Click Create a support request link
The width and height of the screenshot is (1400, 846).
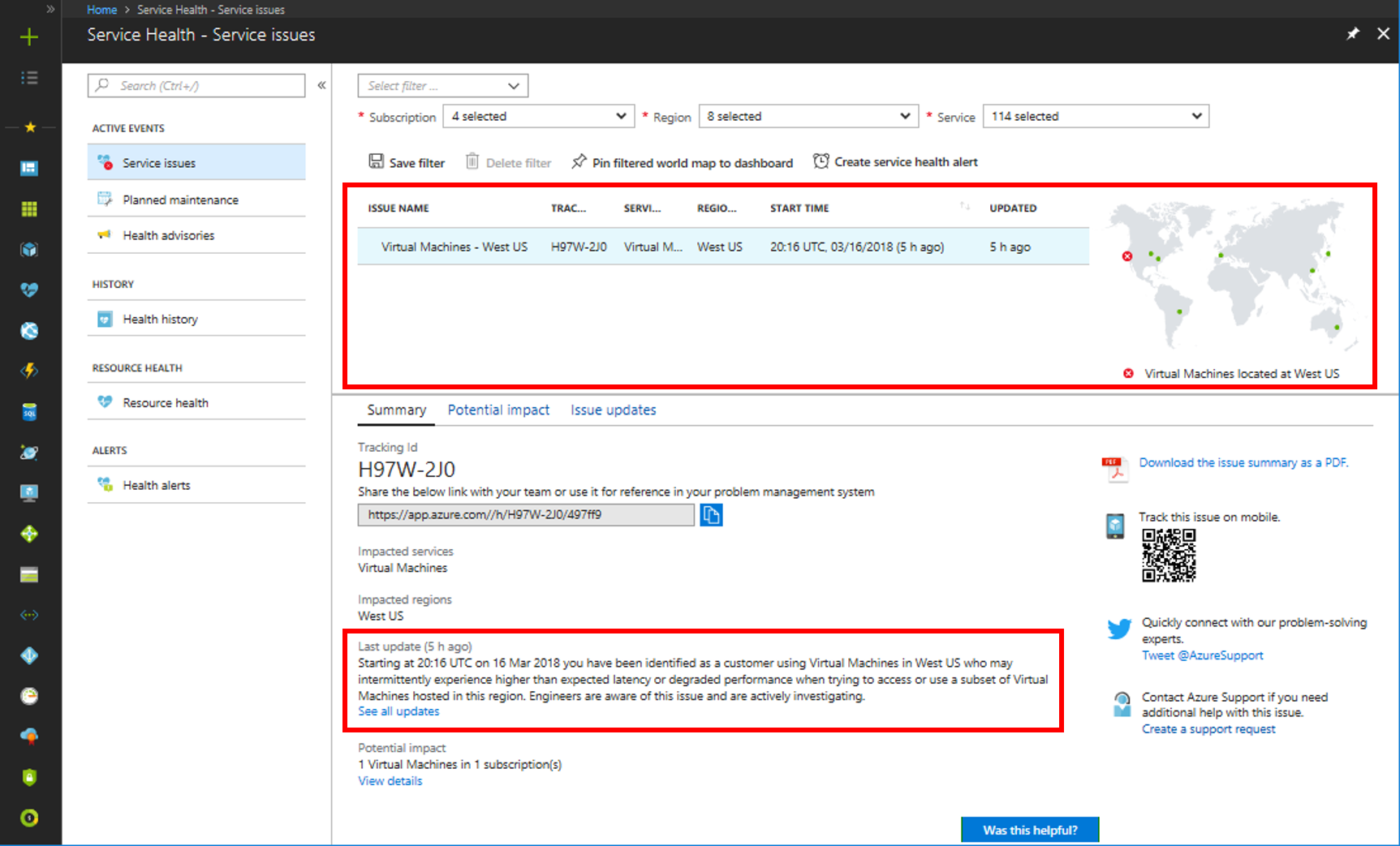tap(1208, 729)
